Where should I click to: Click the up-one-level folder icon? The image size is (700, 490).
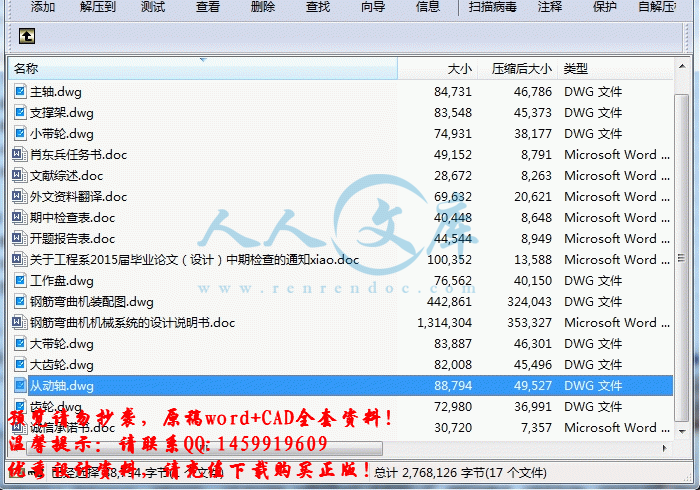coord(27,36)
